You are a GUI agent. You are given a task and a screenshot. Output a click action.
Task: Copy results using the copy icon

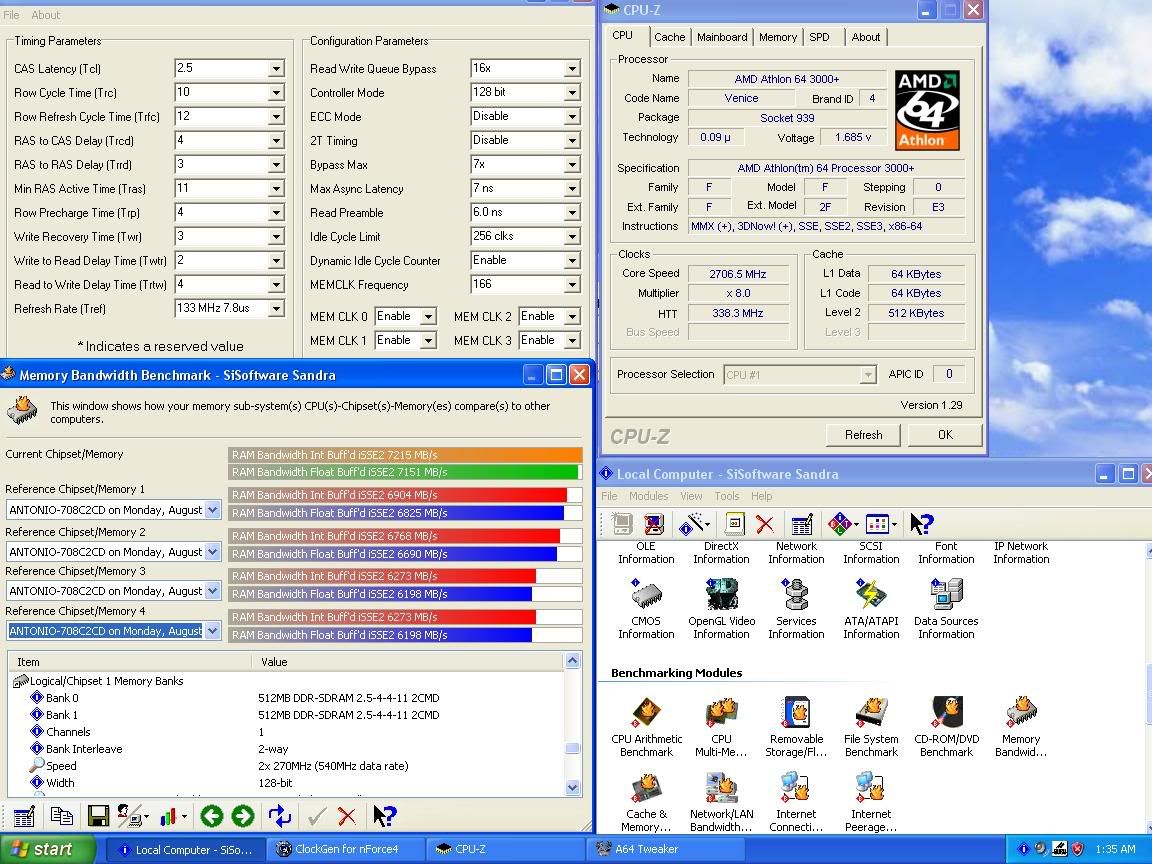tap(62, 816)
